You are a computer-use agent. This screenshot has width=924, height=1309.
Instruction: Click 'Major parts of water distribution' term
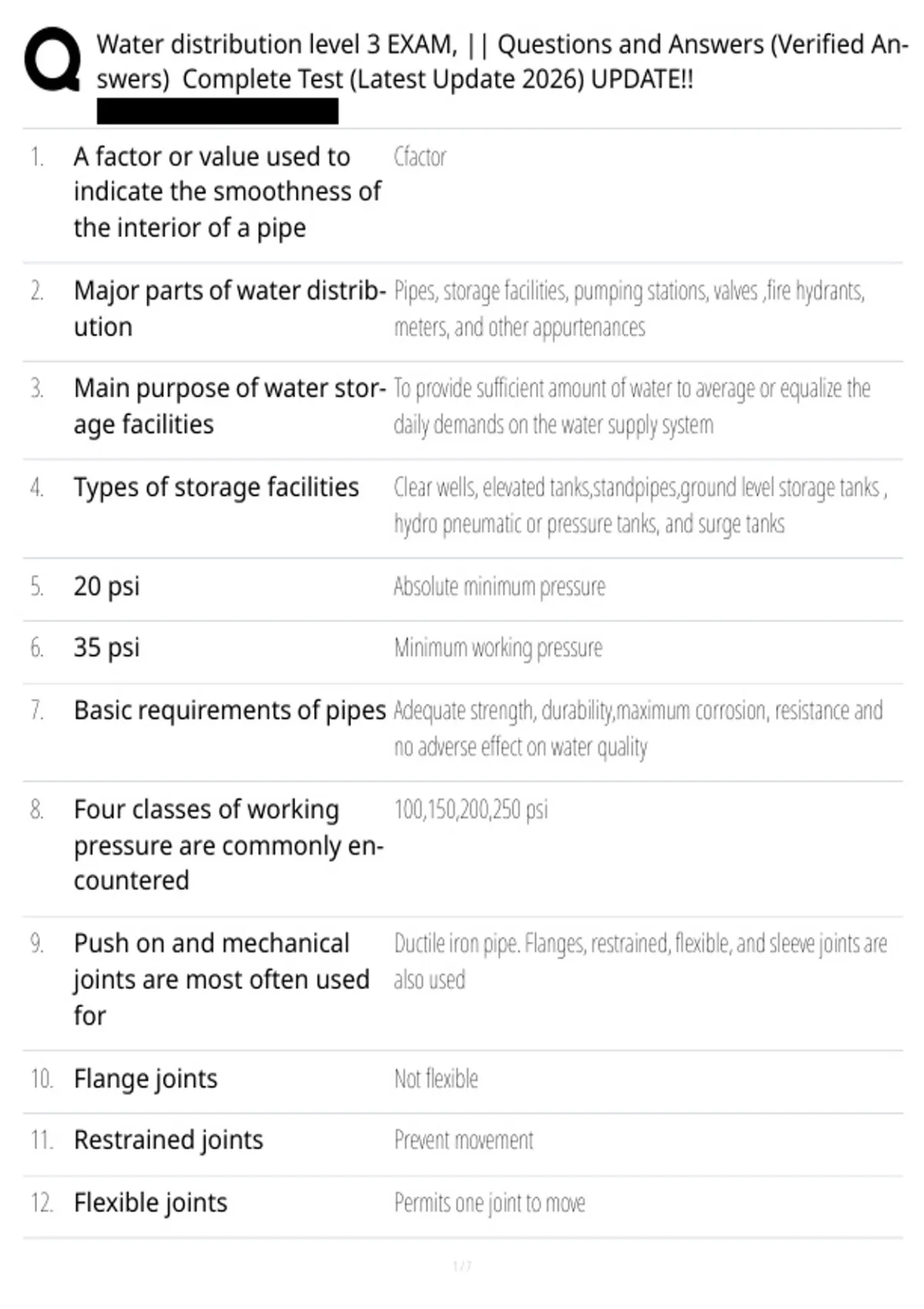(x=229, y=309)
